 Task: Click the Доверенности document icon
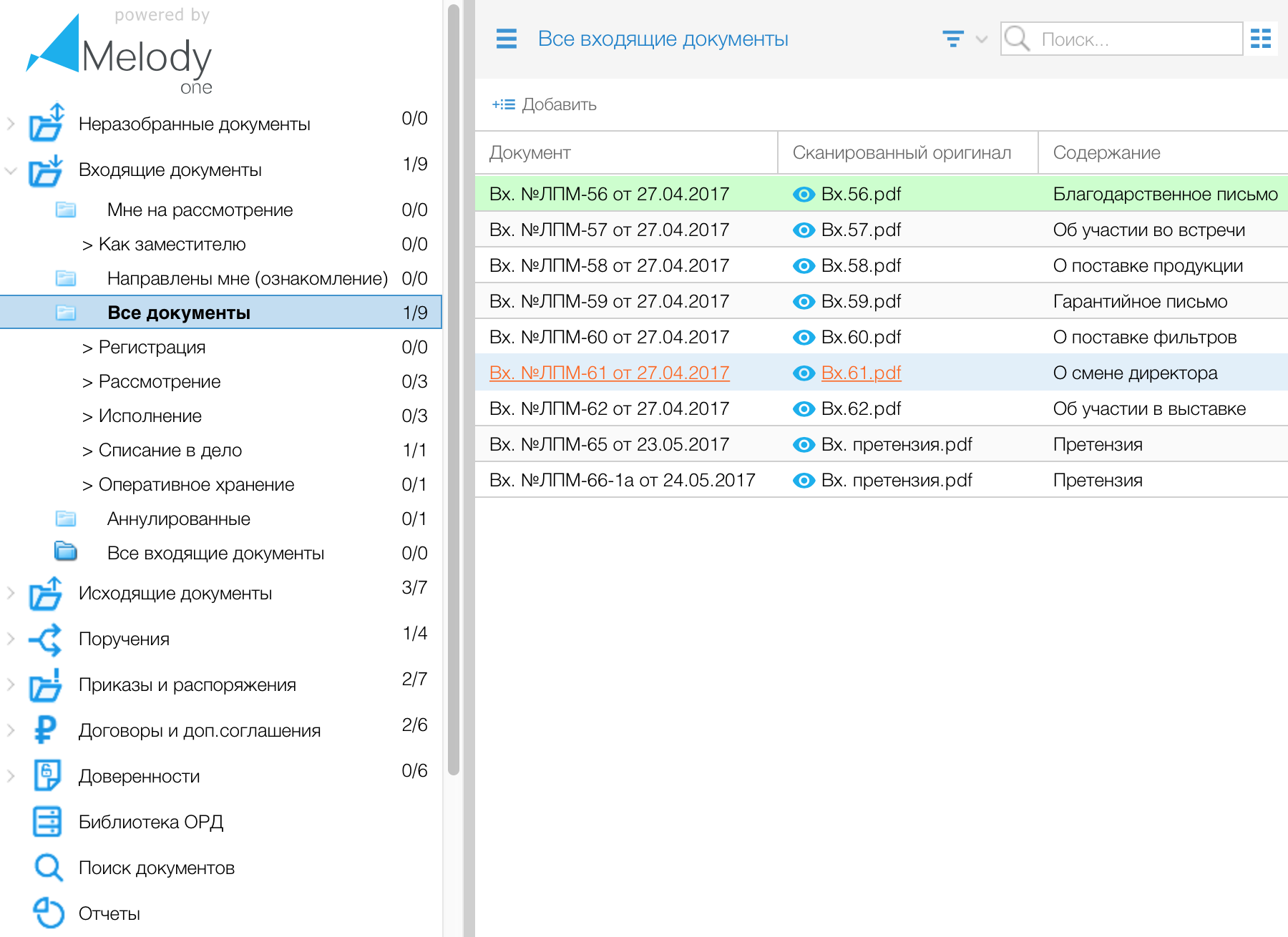click(x=47, y=776)
